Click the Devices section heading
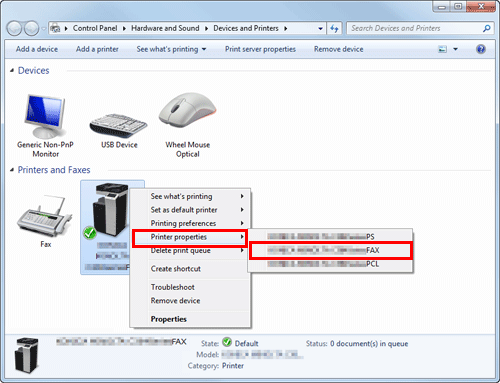This screenshot has width=500, height=383. tap(33, 71)
